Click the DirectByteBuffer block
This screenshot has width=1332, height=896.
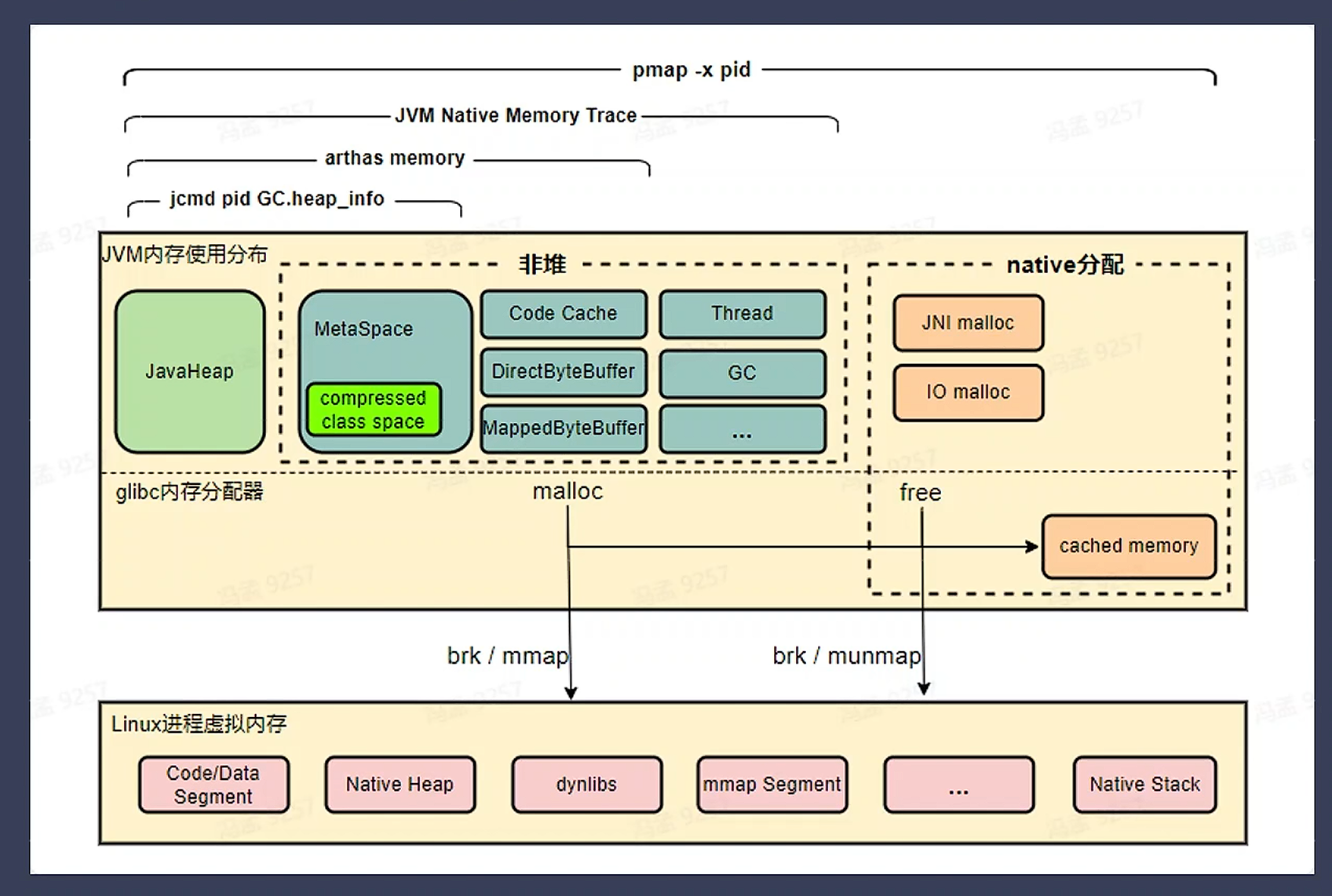564,372
